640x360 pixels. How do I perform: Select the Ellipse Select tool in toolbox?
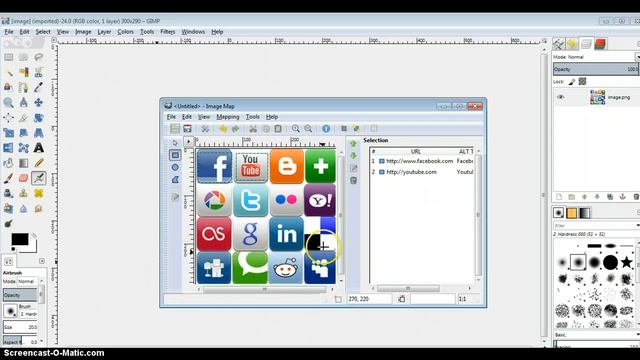coord(23,57)
